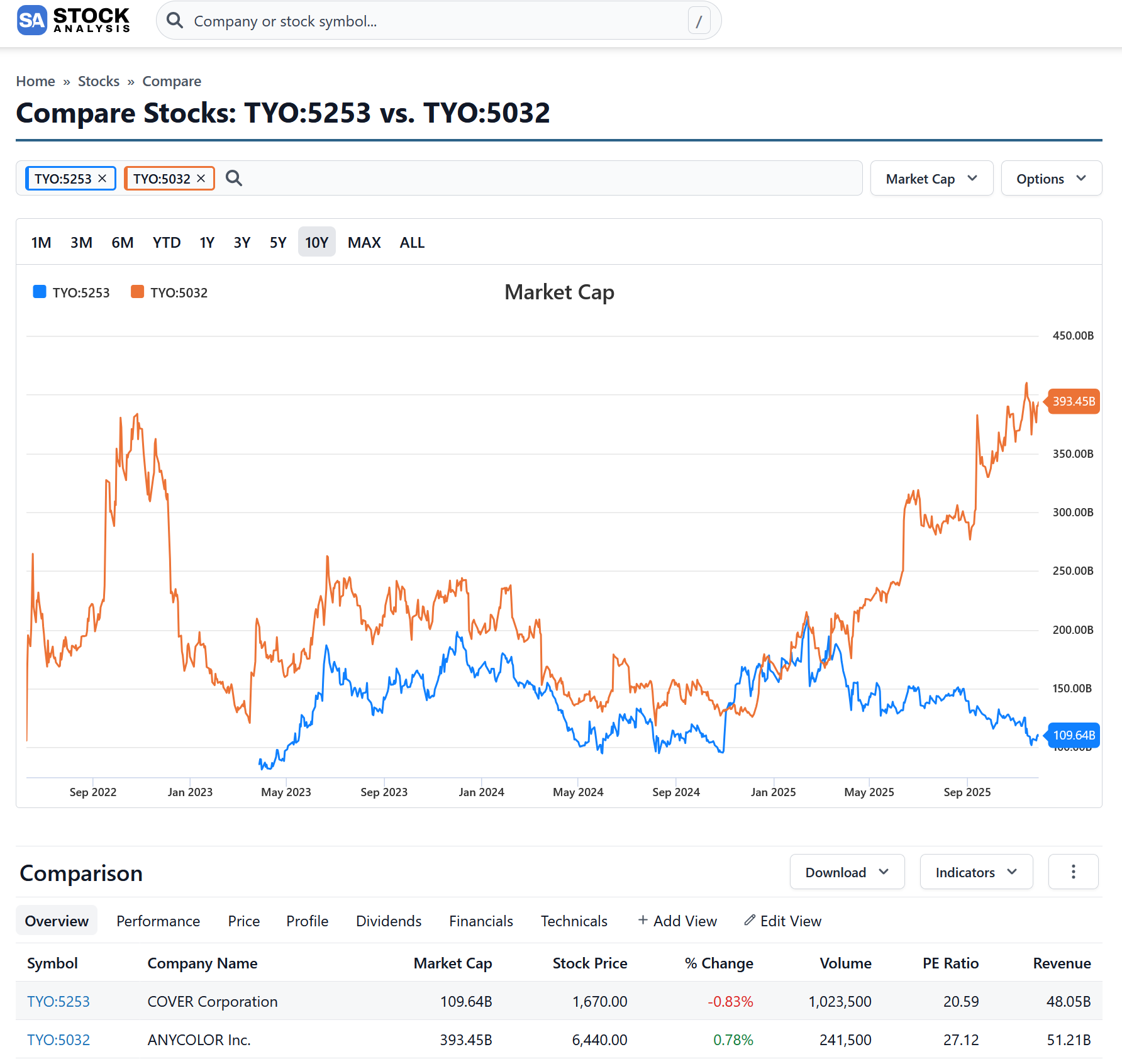Toggle TYO:5253 series in chart legend

coord(71,292)
